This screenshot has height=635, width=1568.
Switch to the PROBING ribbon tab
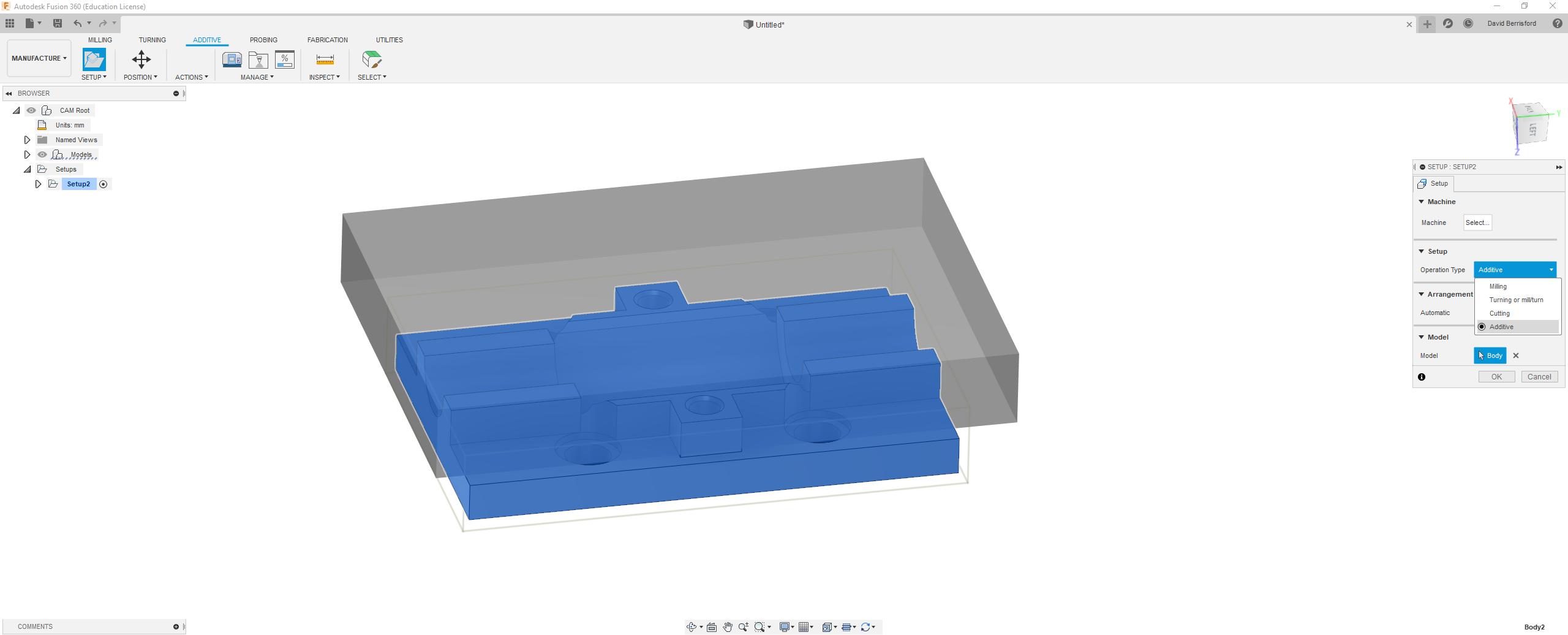tap(263, 40)
